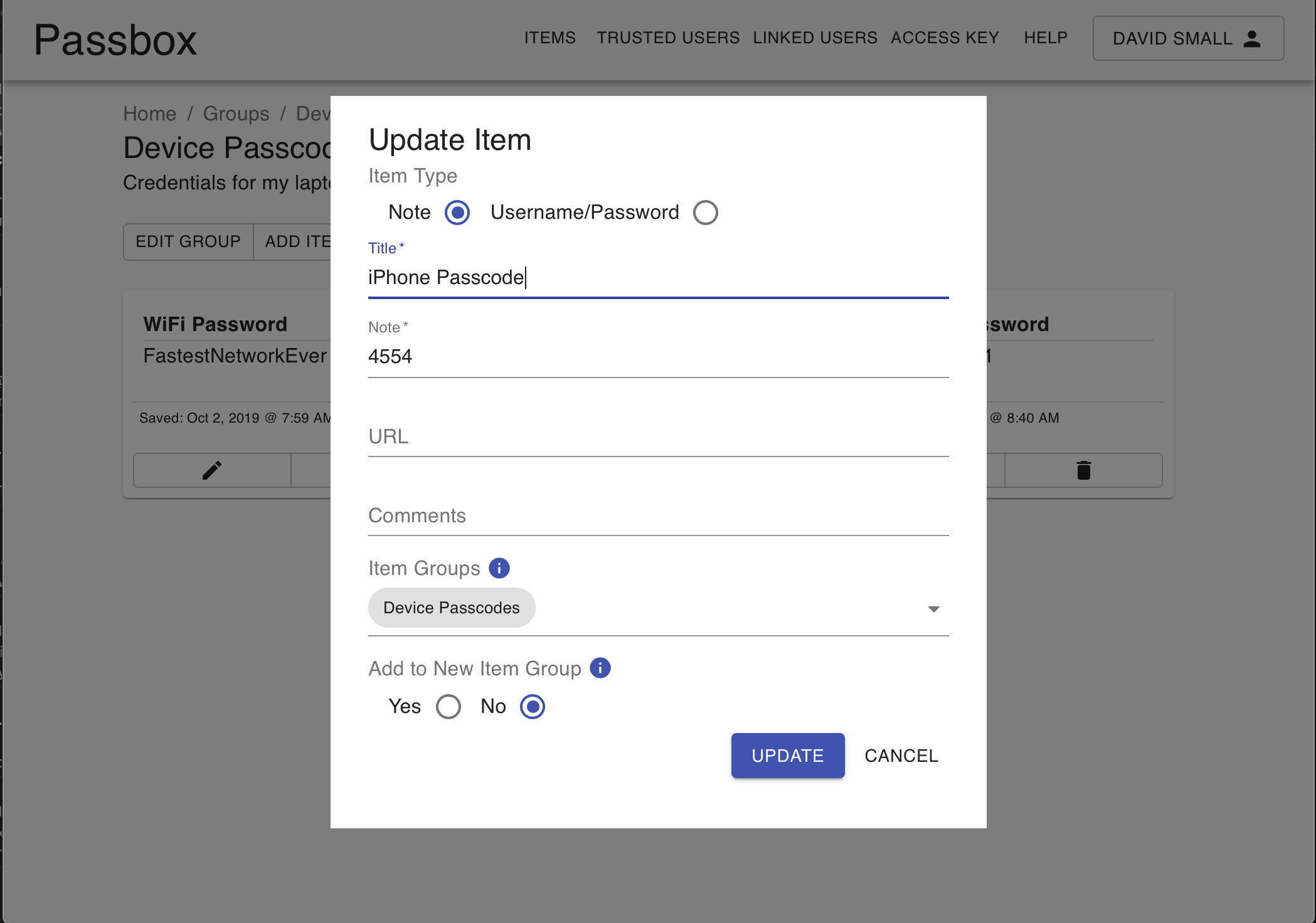The image size is (1316, 923).
Task: Click the Add to New Item Group info icon
Action: [x=600, y=668]
